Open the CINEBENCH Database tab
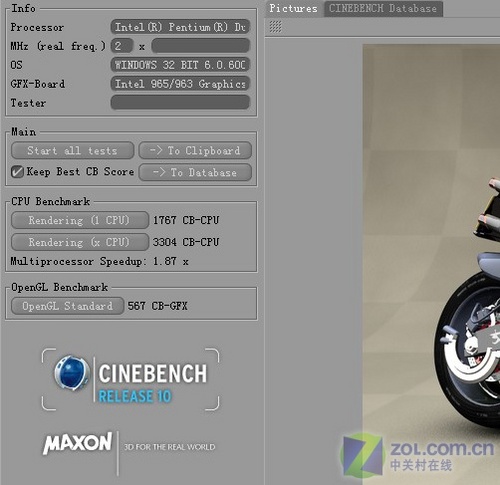 [x=383, y=8]
